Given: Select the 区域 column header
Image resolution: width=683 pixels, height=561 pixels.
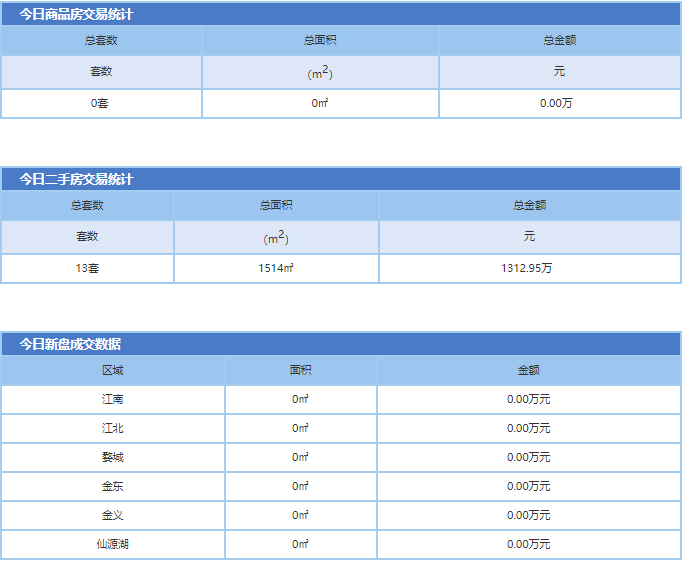Looking at the screenshot, I should 113,370.
